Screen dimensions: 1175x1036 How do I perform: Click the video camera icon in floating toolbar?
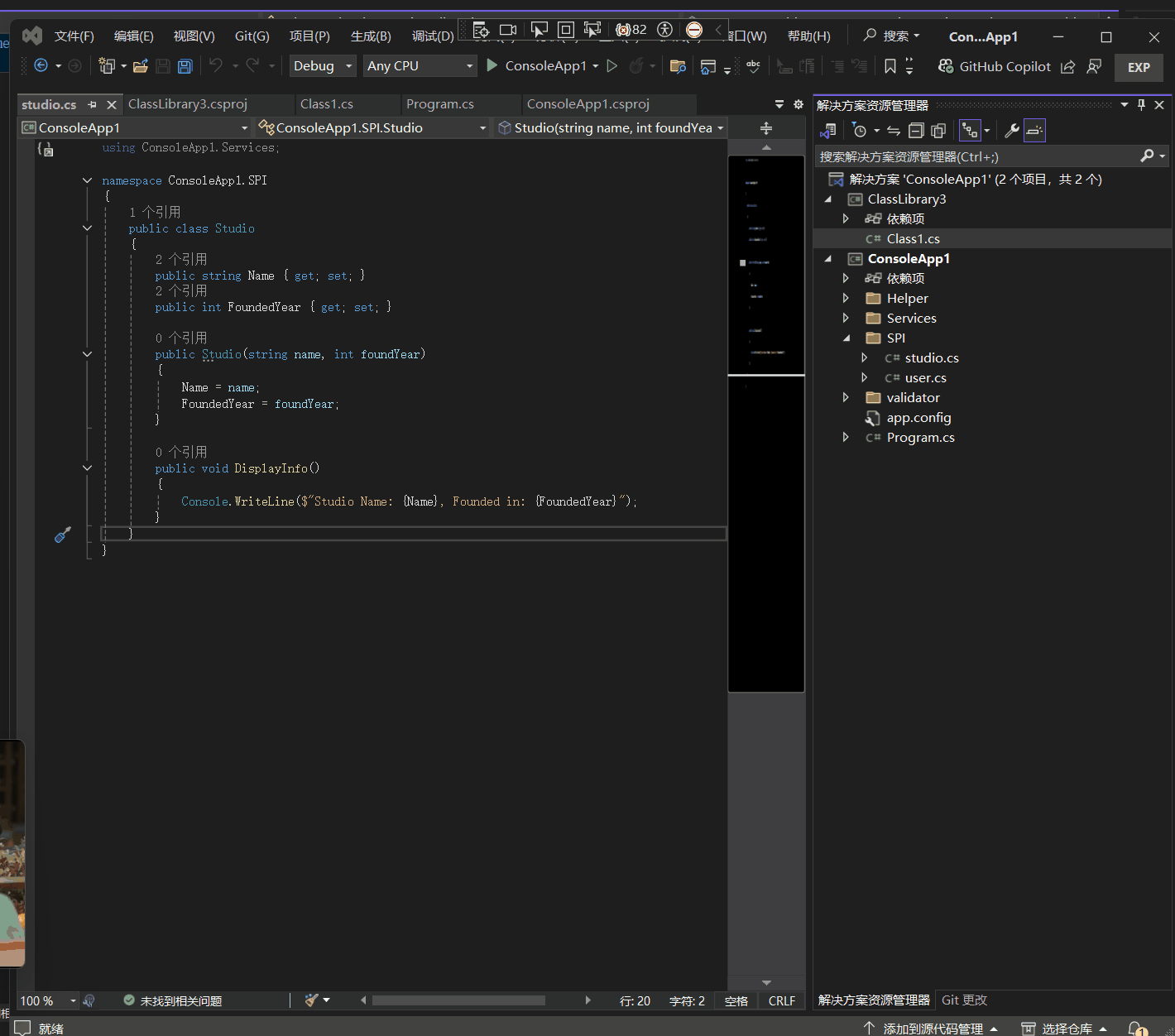[508, 30]
